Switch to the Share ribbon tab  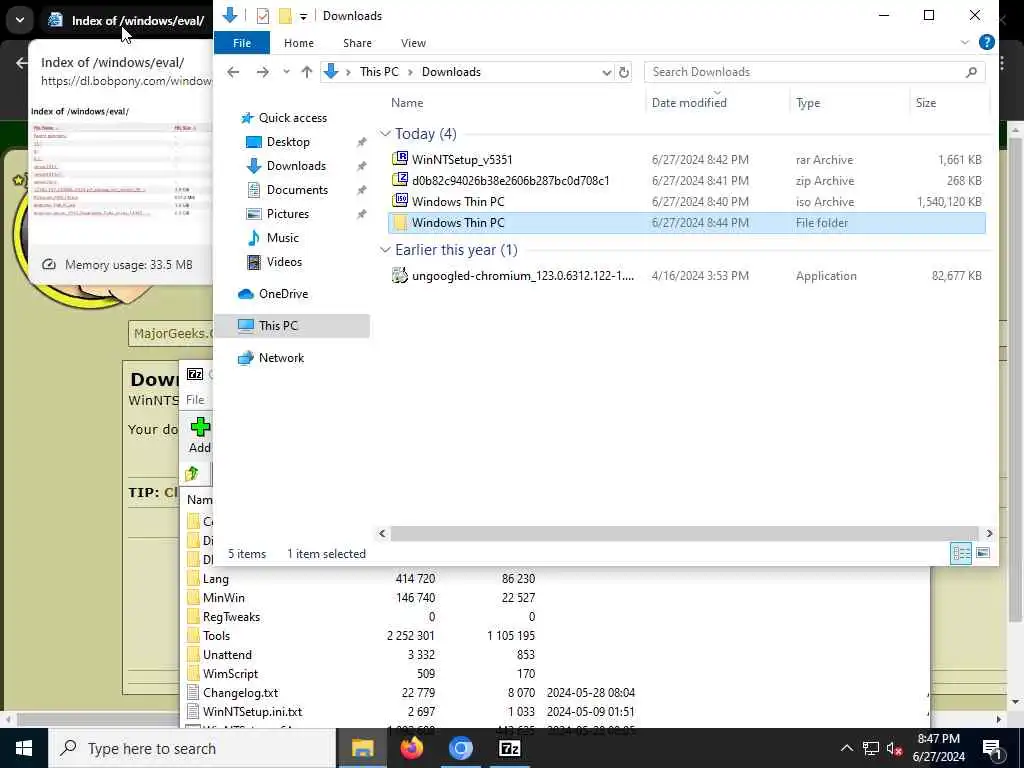click(x=357, y=43)
